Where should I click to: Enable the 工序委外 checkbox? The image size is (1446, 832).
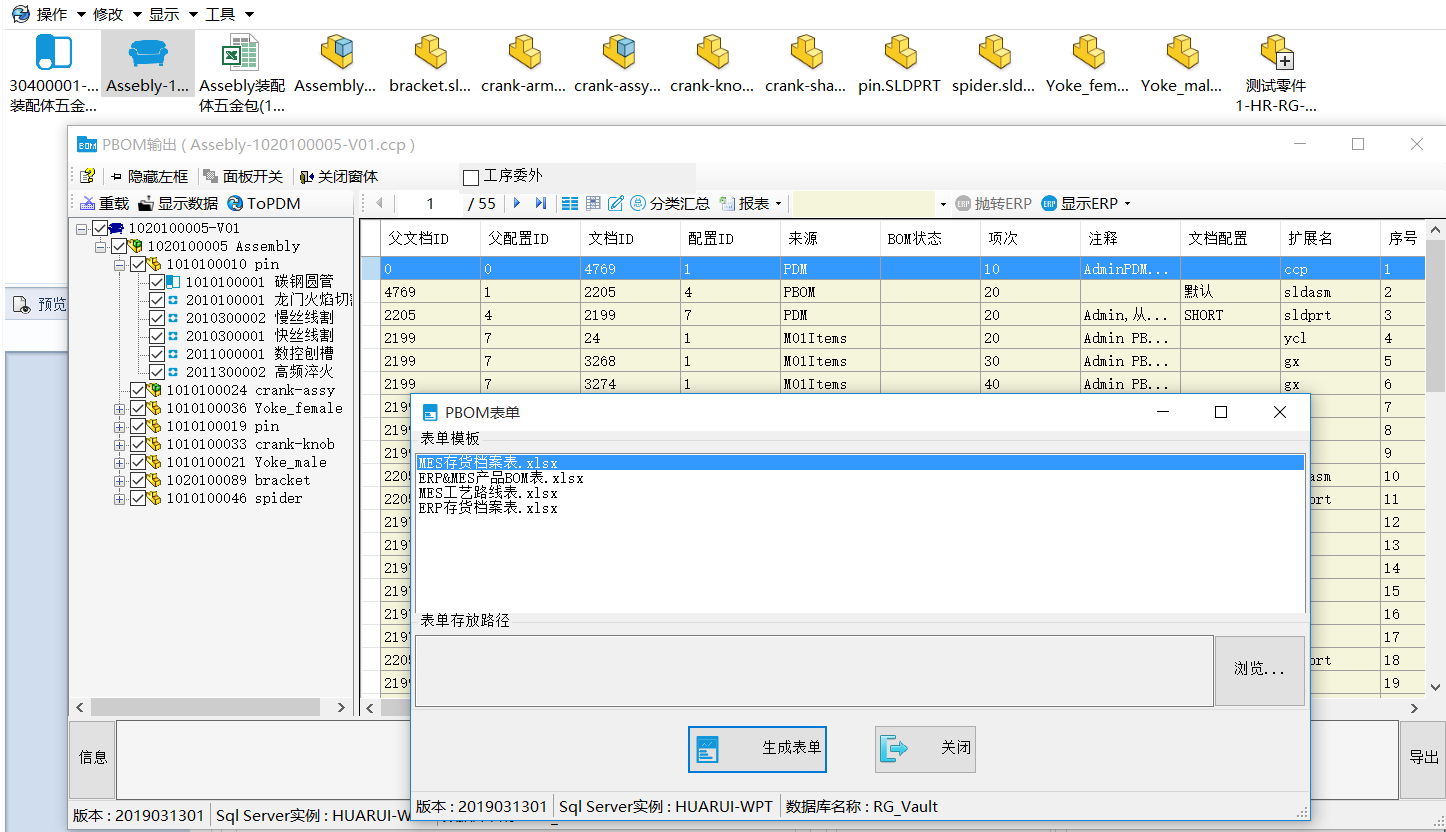(469, 174)
